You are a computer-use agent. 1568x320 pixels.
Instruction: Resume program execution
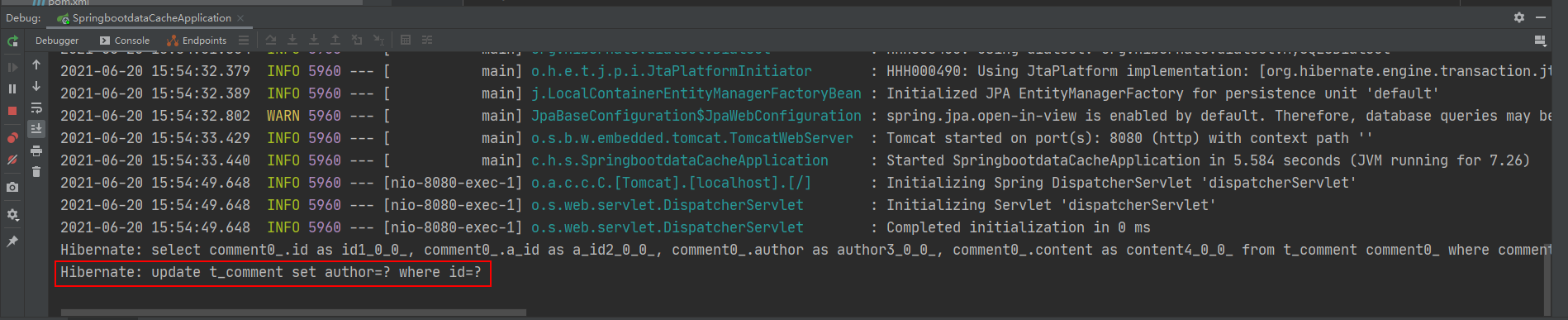pos(12,67)
